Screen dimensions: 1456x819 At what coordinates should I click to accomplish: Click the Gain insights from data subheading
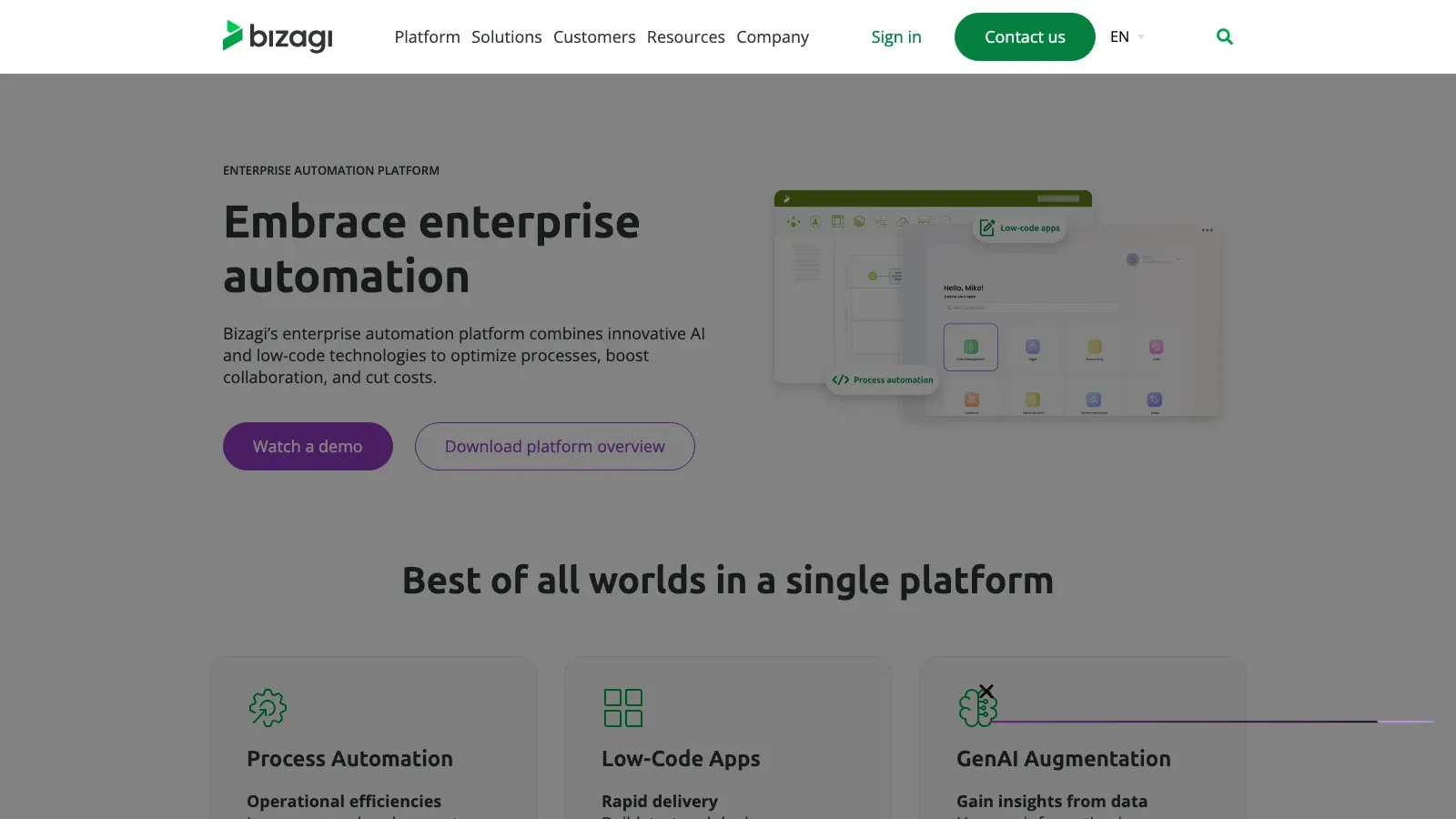(1052, 801)
